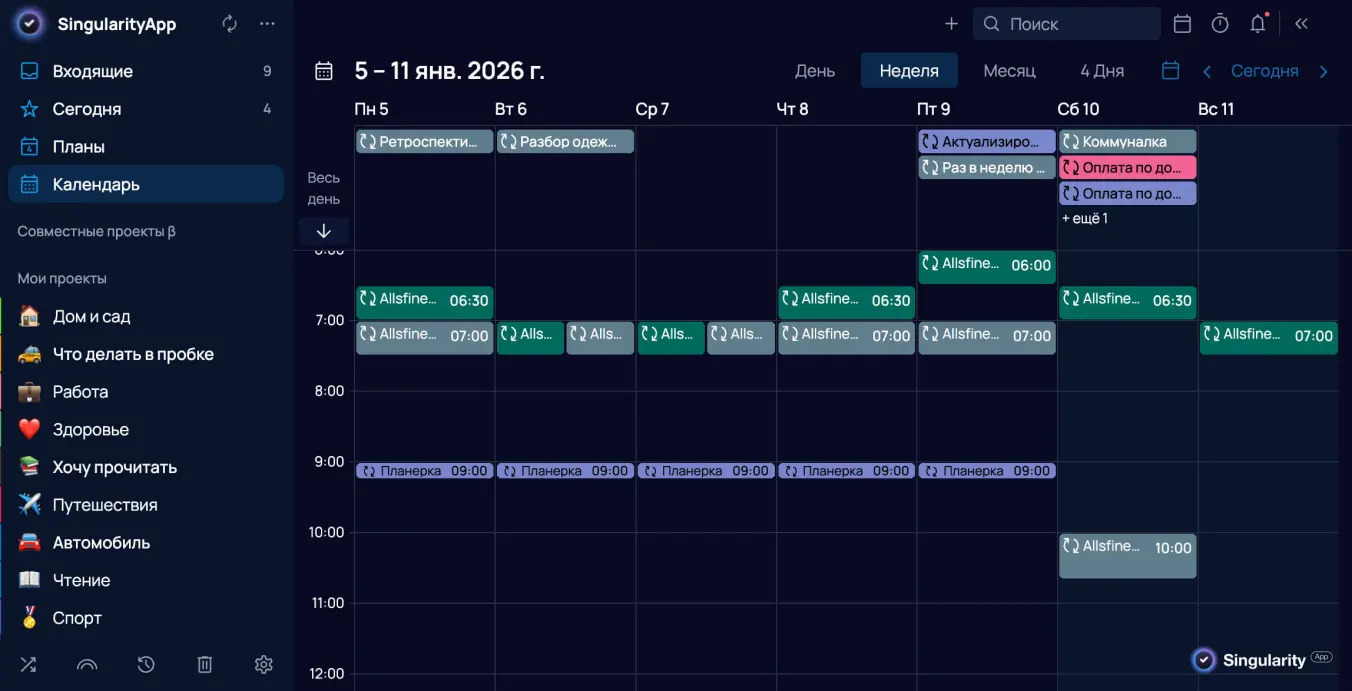Open trash using the bin icon at bottom
1352x691 pixels.
pos(204,664)
